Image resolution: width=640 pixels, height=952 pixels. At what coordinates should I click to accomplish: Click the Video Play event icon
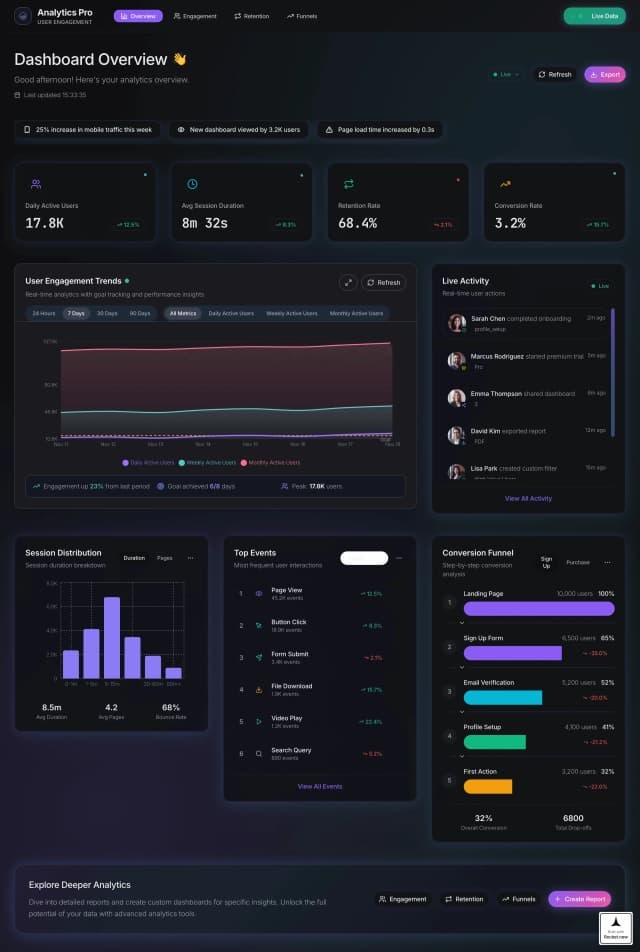tap(259, 721)
